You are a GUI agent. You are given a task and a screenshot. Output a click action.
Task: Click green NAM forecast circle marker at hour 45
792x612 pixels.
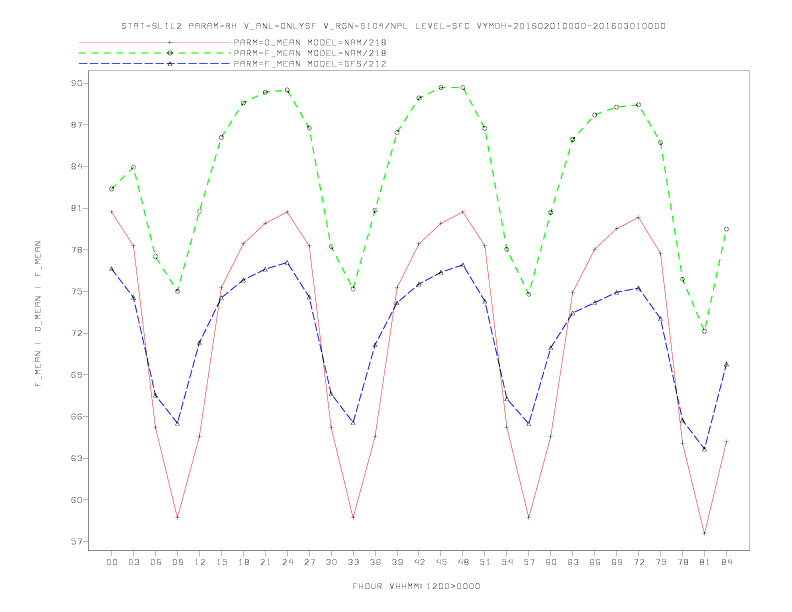(441, 87)
